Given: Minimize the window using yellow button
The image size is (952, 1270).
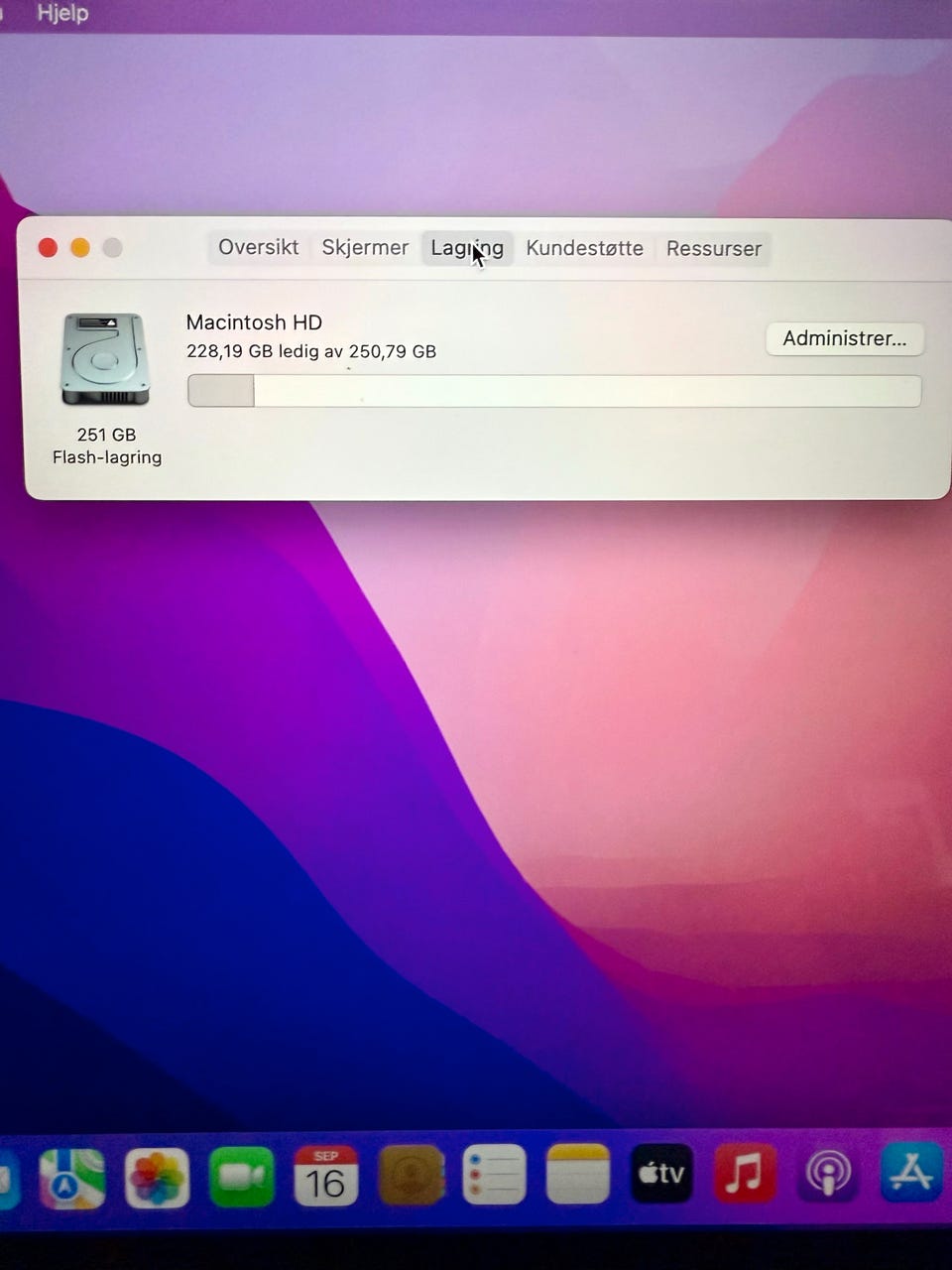Looking at the screenshot, I should coord(80,247).
